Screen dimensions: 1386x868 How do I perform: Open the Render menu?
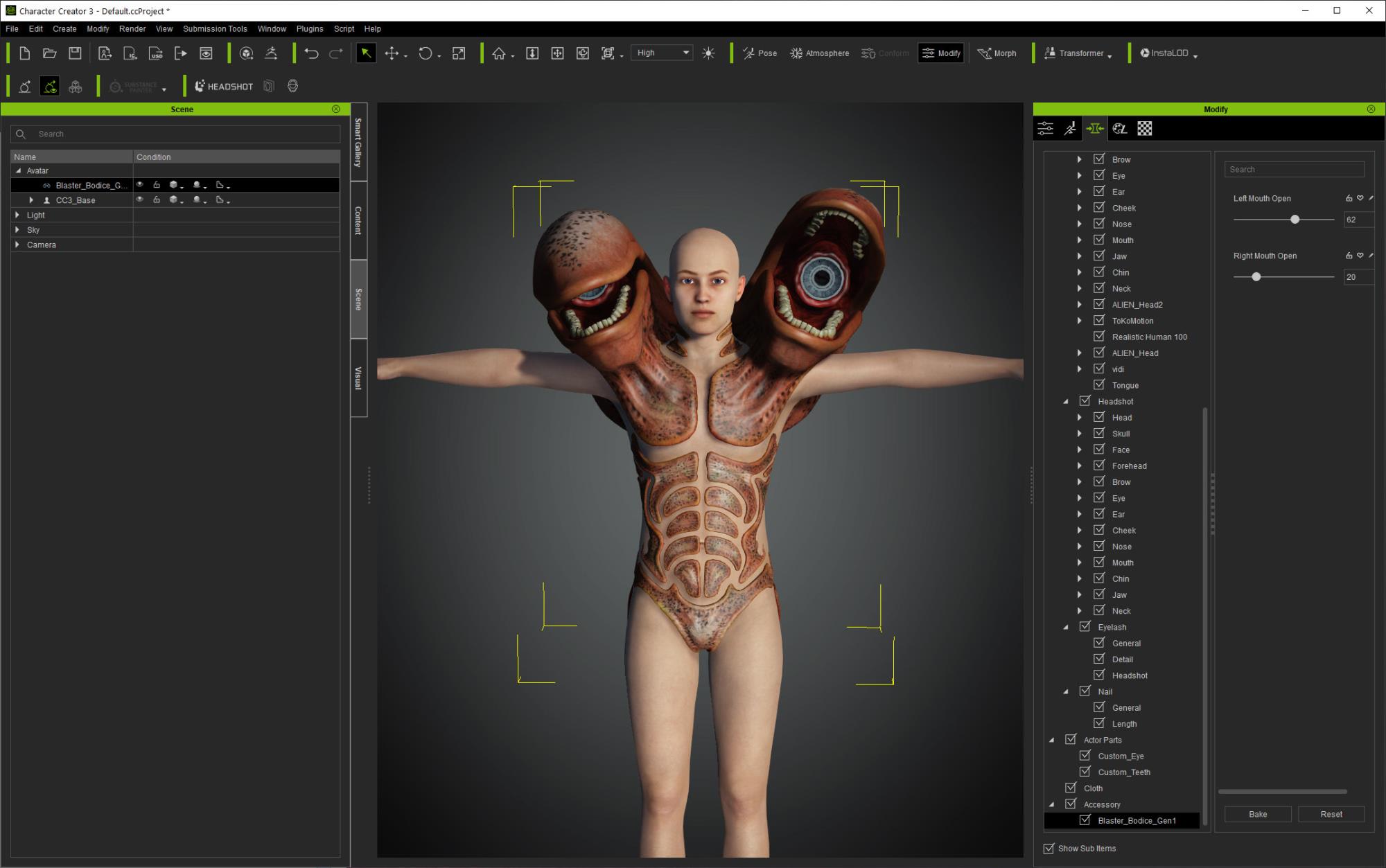132,29
